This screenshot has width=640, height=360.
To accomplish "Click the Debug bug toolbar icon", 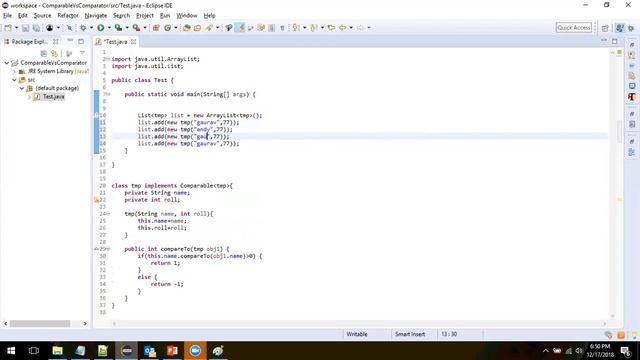I will click(x=83, y=28).
